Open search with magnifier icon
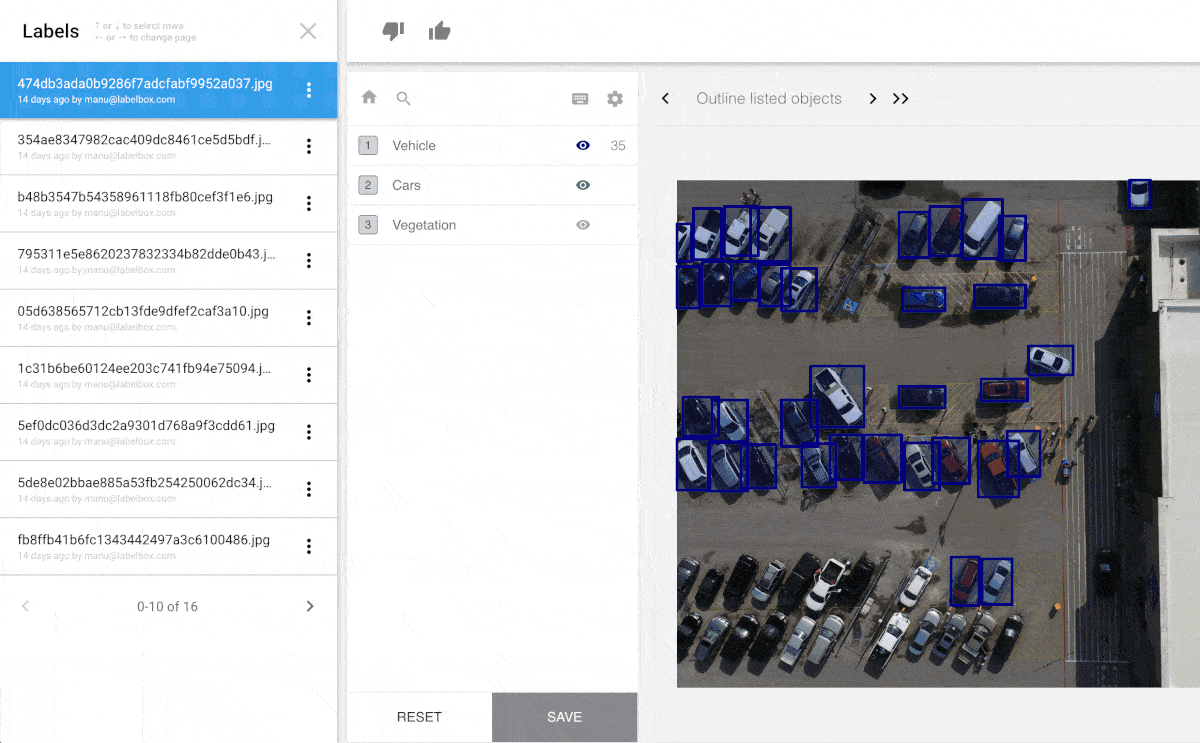 (x=404, y=98)
